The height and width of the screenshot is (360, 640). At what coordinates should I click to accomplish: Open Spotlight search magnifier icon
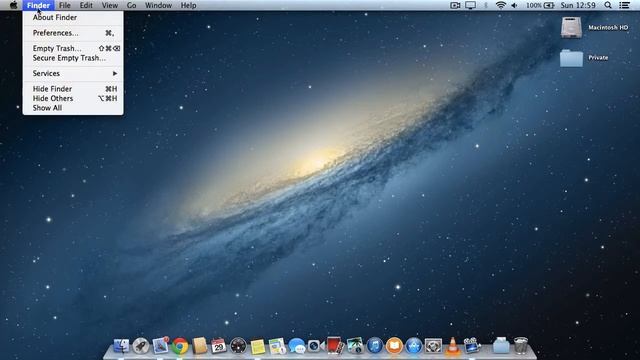(x=608, y=5)
